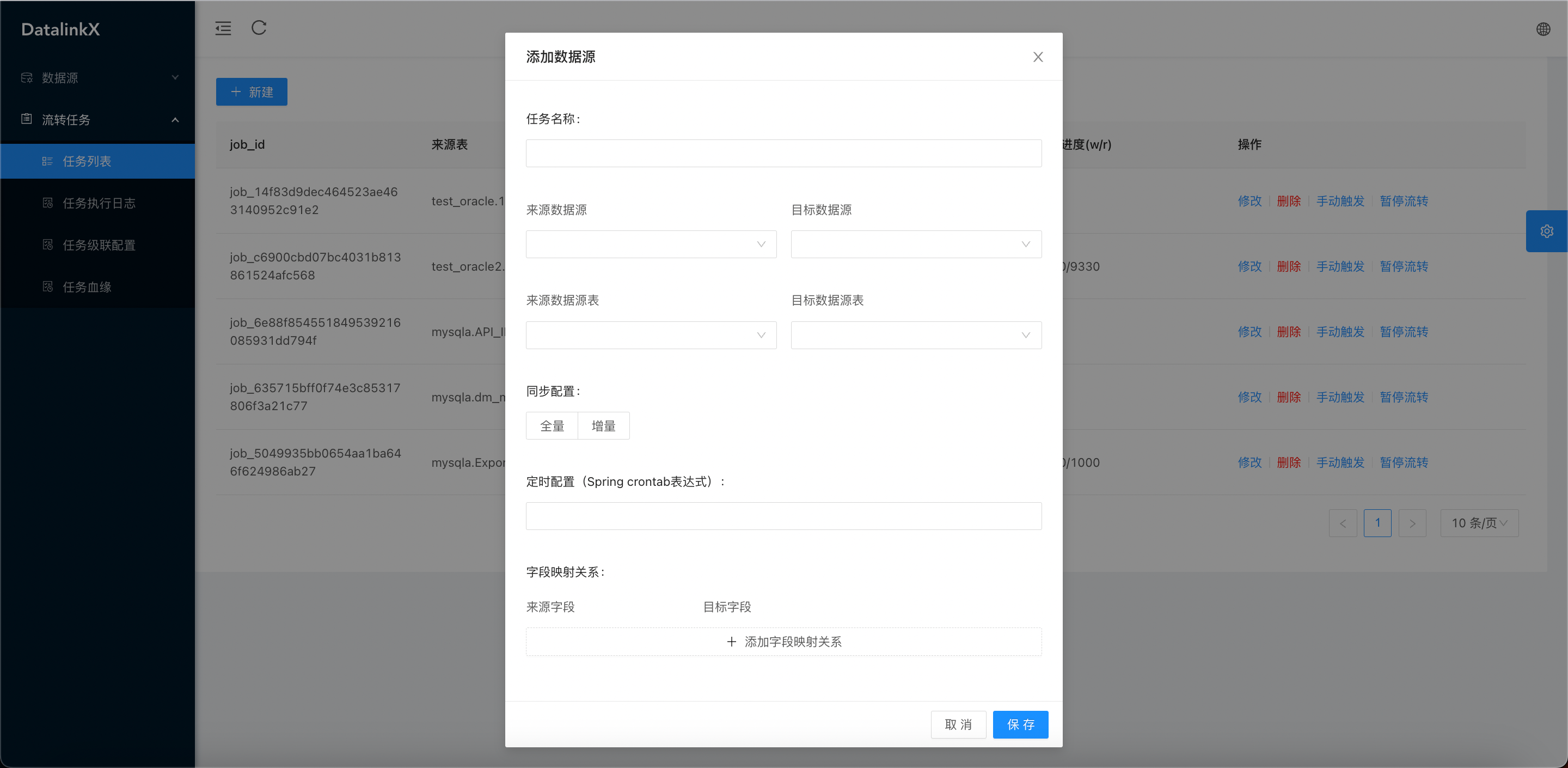Open the blue settings gear panel
The height and width of the screenshot is (768, 1568).
tap(1546, 231)
